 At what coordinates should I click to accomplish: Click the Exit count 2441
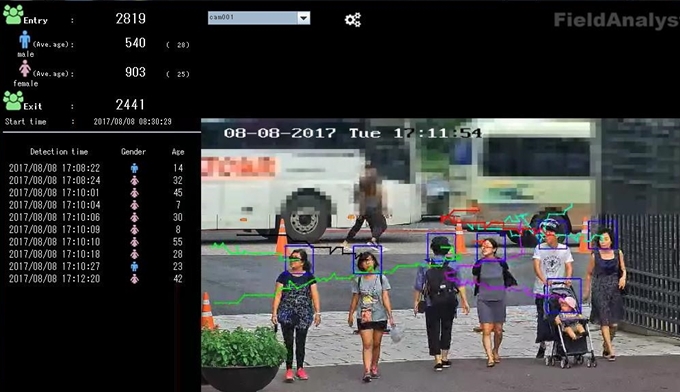pos(130,105)
